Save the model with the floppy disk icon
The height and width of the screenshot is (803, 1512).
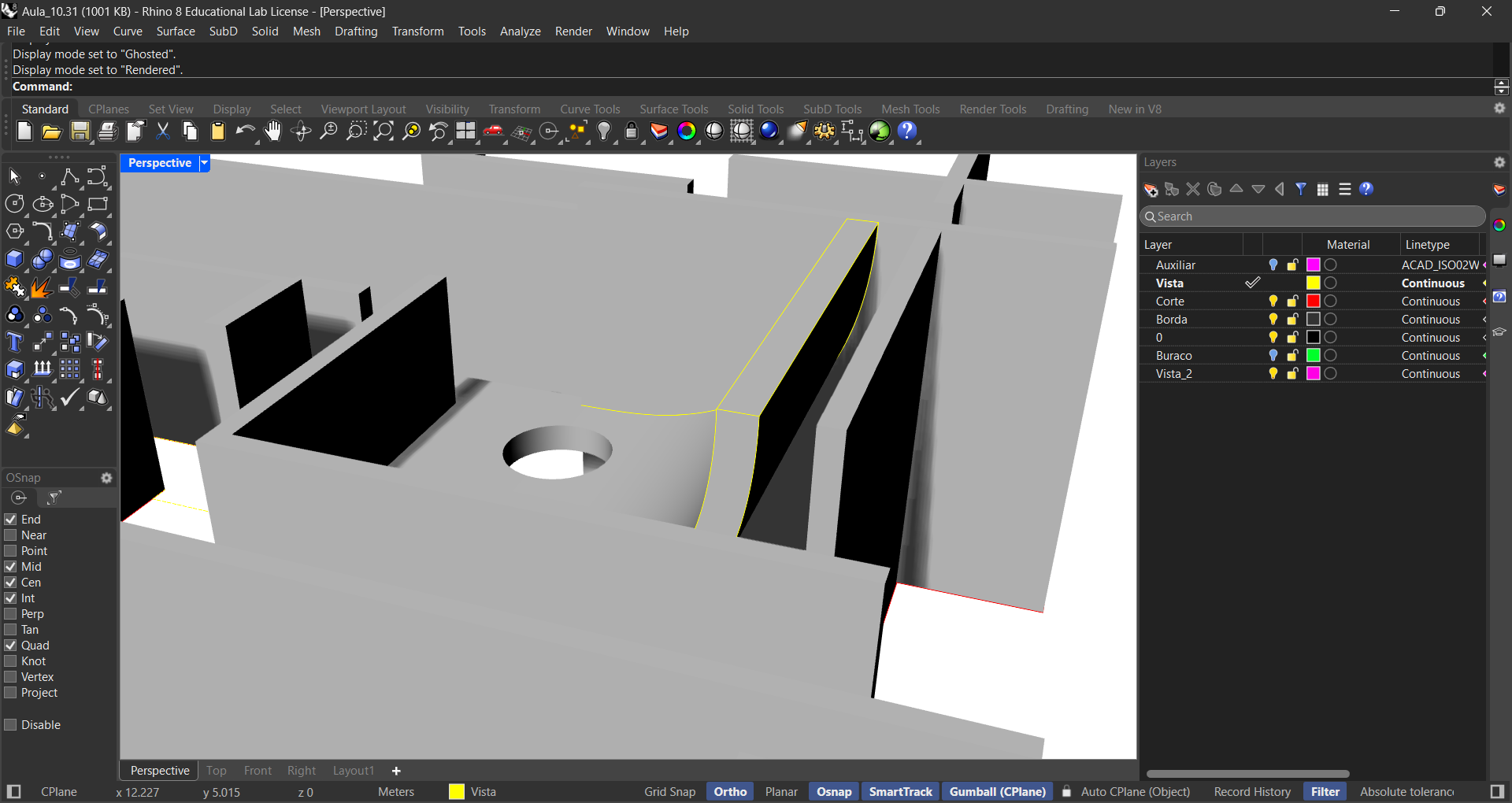click(80, 131)
